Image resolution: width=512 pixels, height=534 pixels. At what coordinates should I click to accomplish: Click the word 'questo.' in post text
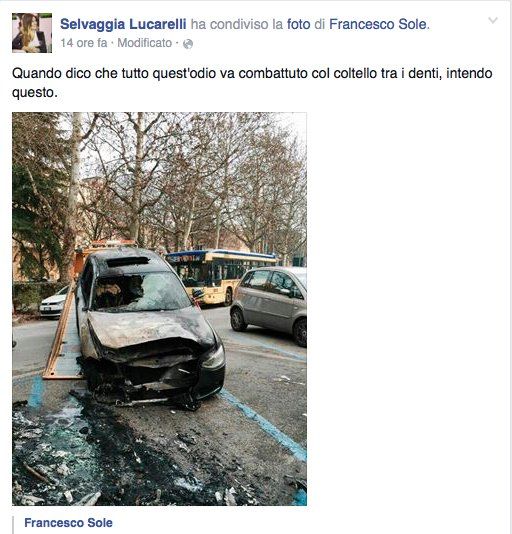(x=35, y=92)
